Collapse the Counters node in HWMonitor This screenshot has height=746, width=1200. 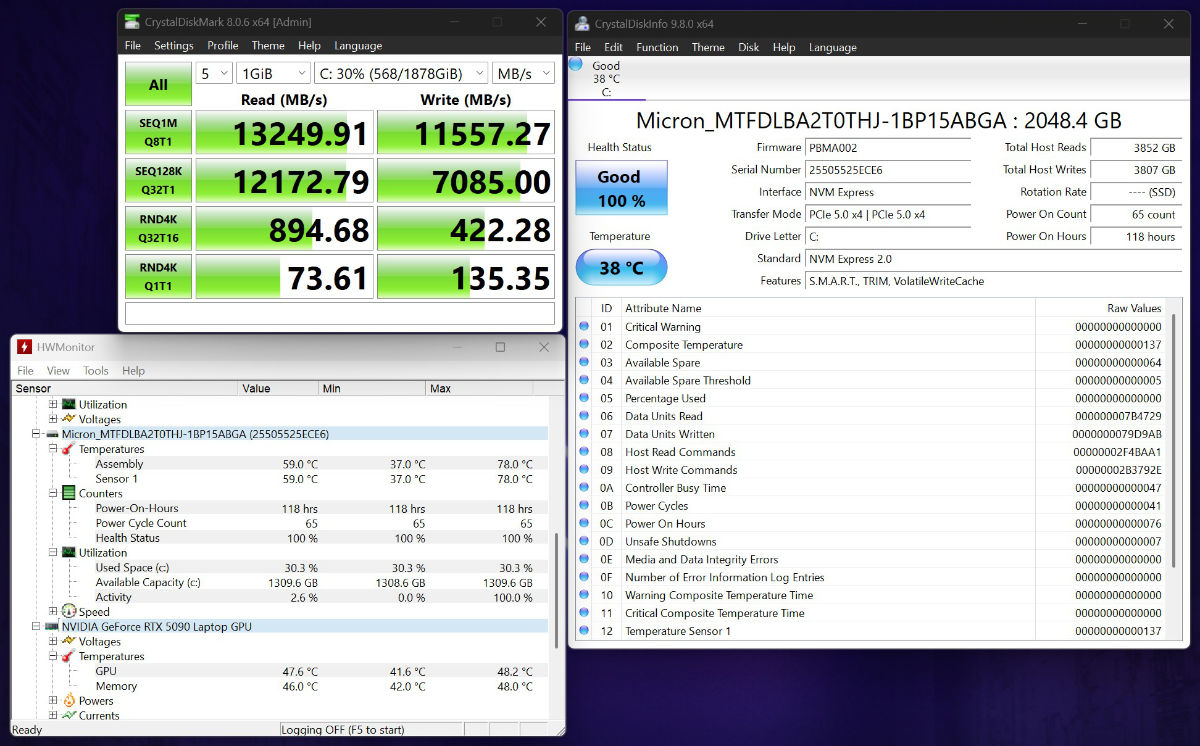(x=53, y=493)
